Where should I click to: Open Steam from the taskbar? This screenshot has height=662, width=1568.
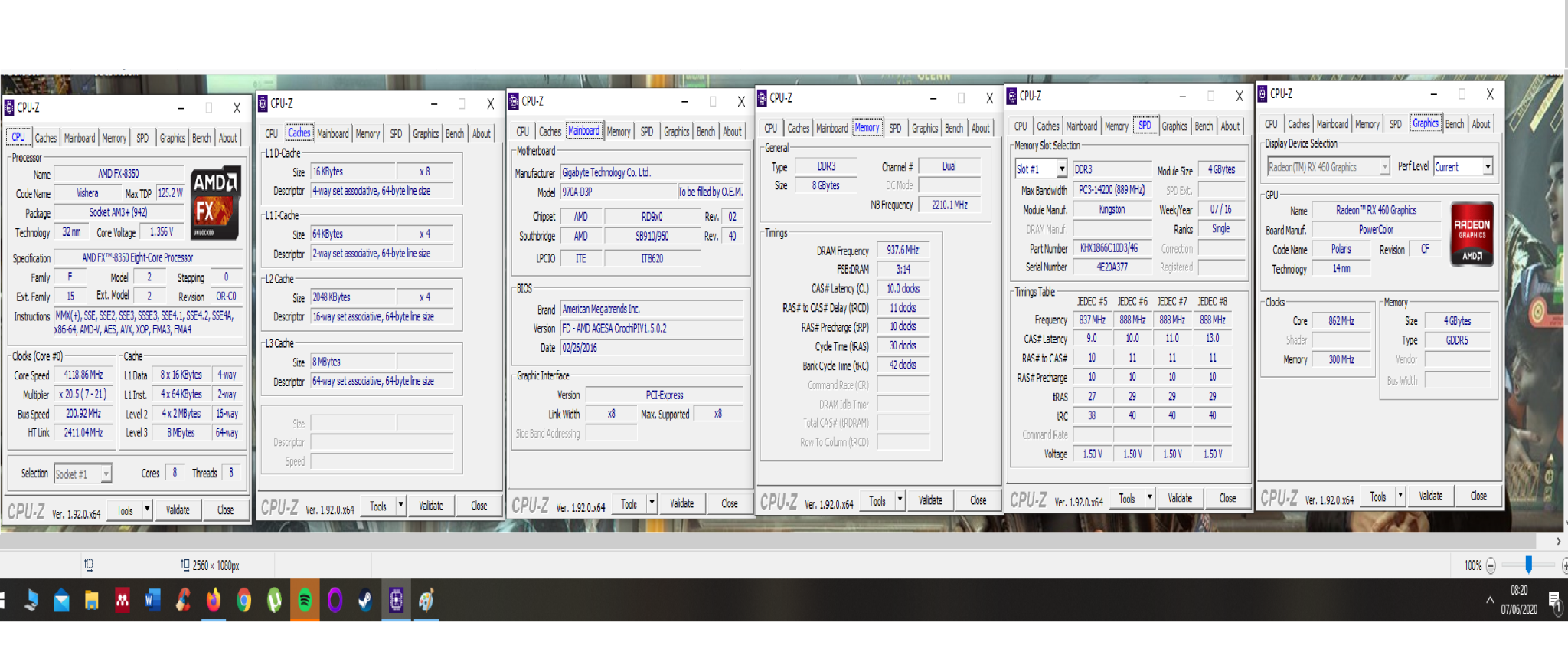pos(365,601)
